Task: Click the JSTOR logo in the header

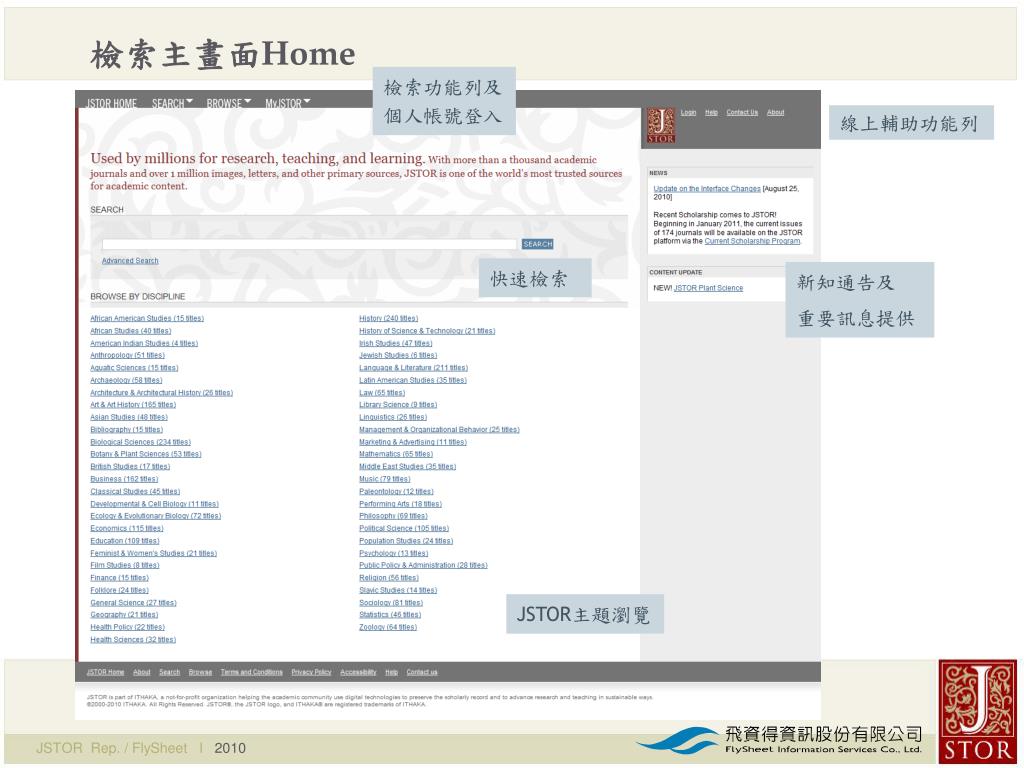Action: click(x=660, y=125)
